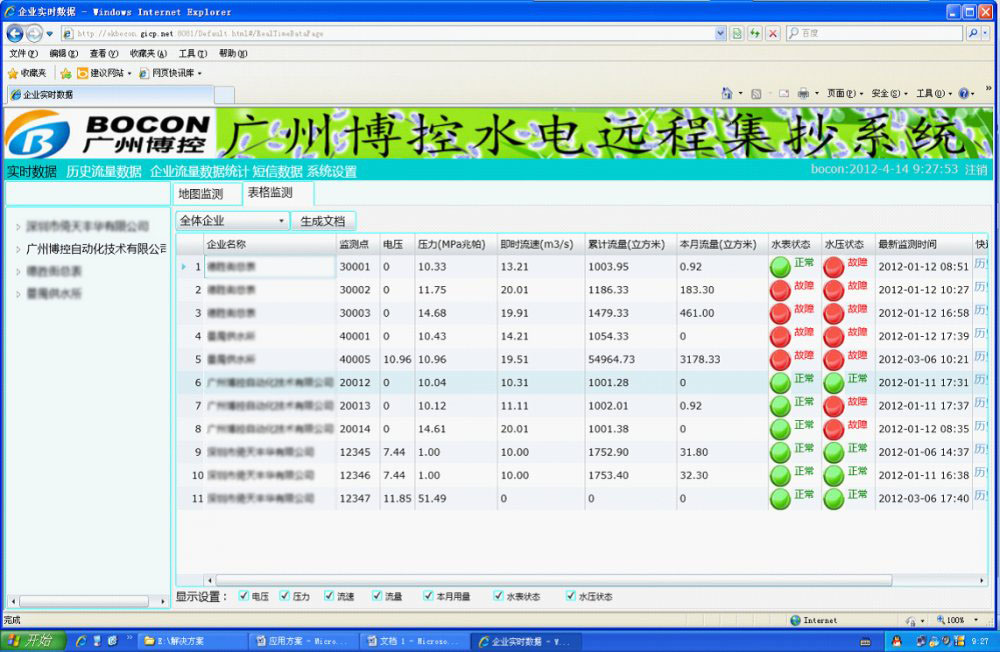Image resolution: width=1000 pixels, height=652 pixels.
Task: Click the search magnifier button
Action: 973,33
